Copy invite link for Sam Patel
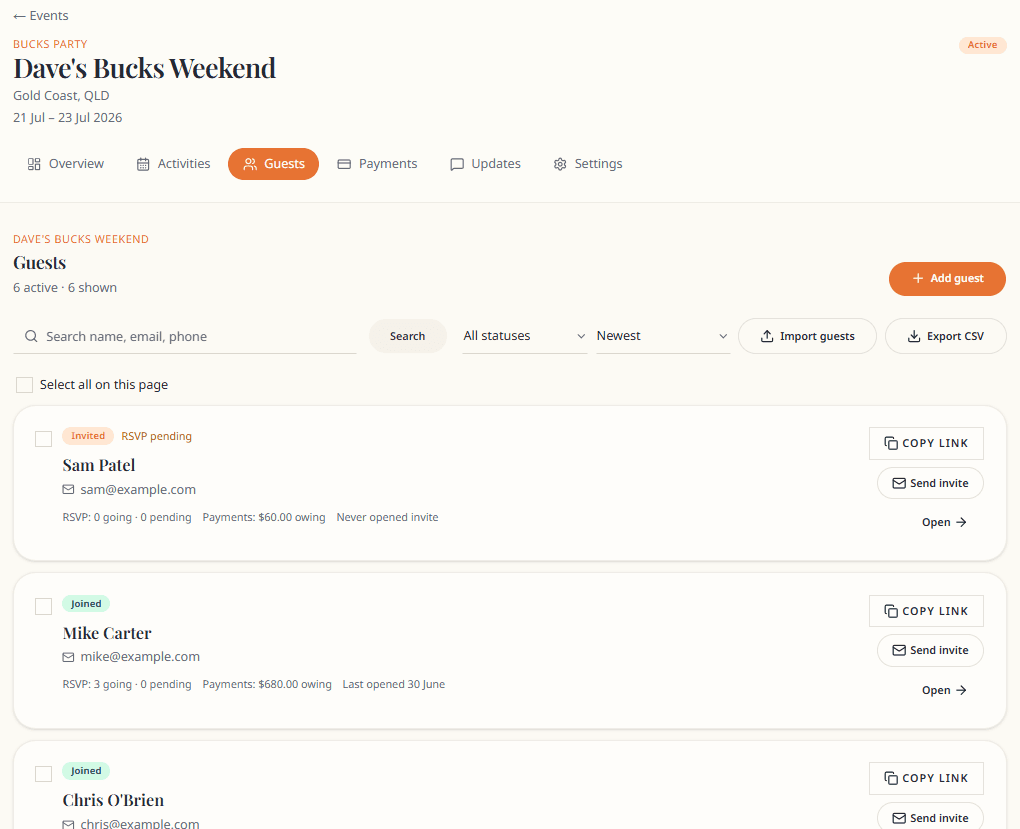The width and height of the screenshot is (1020, 829). [926, 443]
